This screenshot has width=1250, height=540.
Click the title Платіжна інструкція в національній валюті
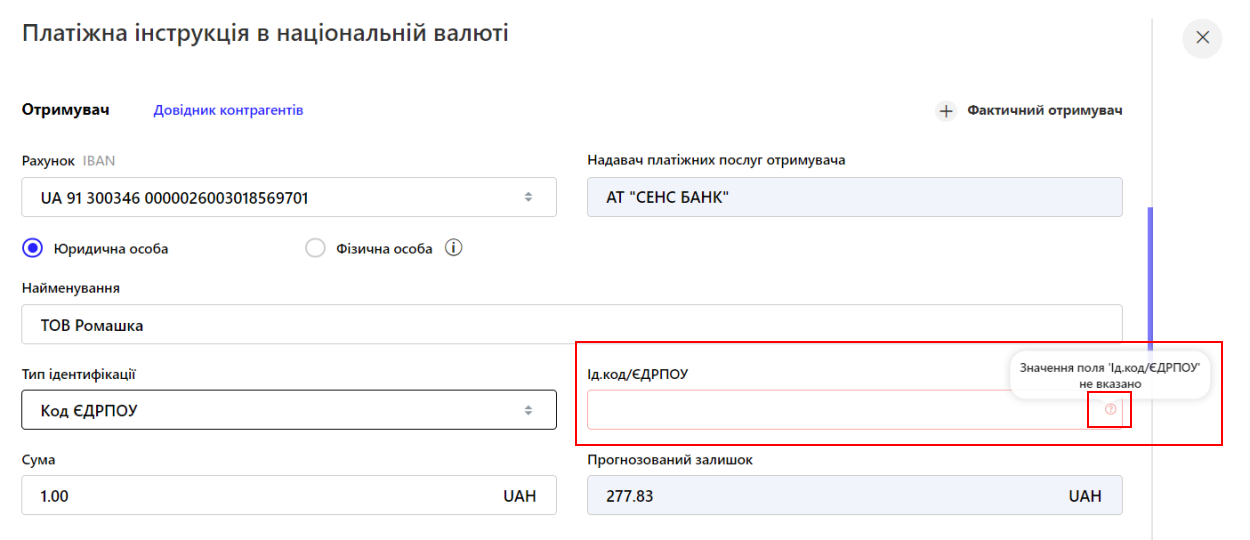[265, 33]
